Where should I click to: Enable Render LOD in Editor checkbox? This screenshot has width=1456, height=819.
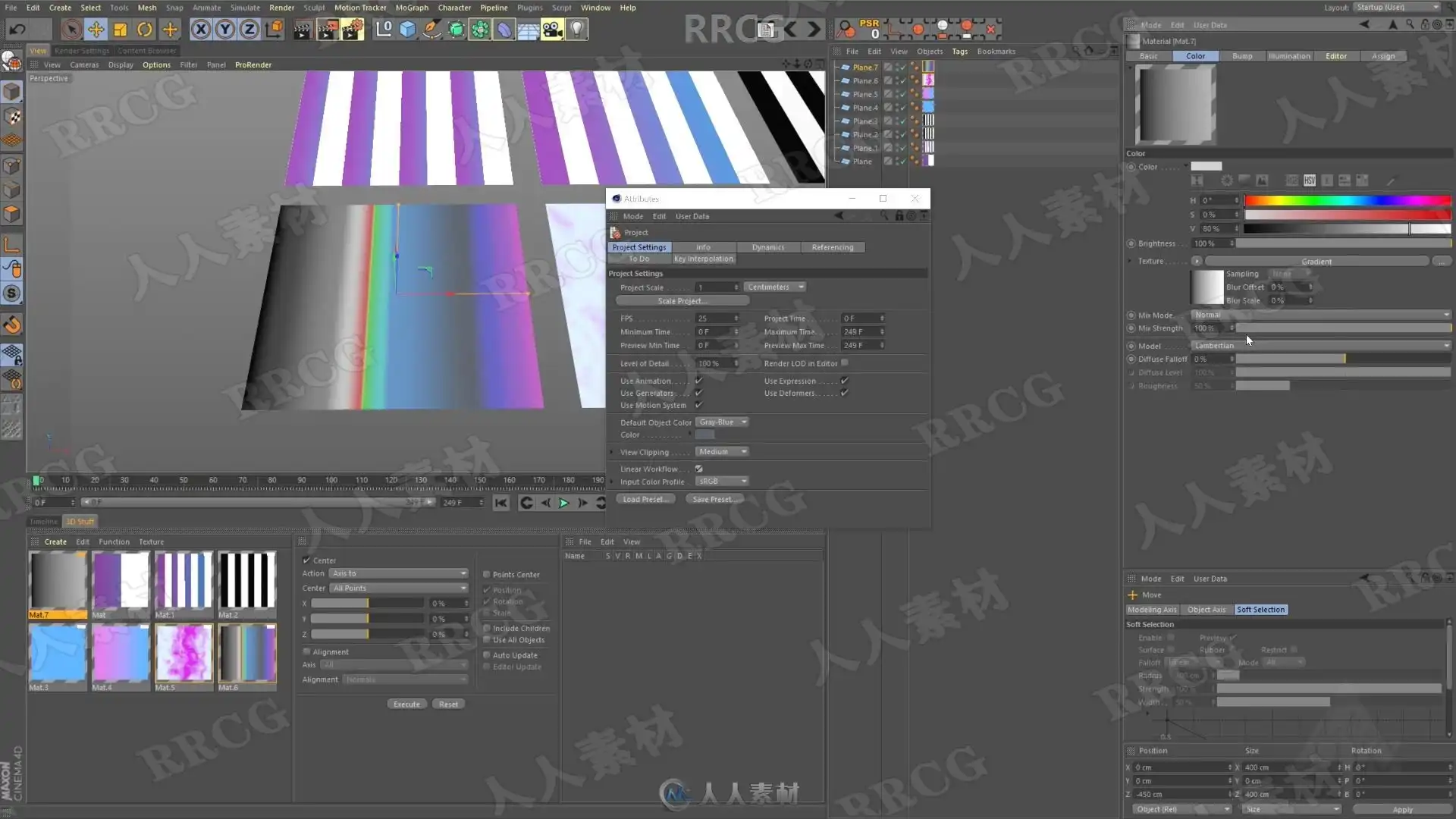845,363
